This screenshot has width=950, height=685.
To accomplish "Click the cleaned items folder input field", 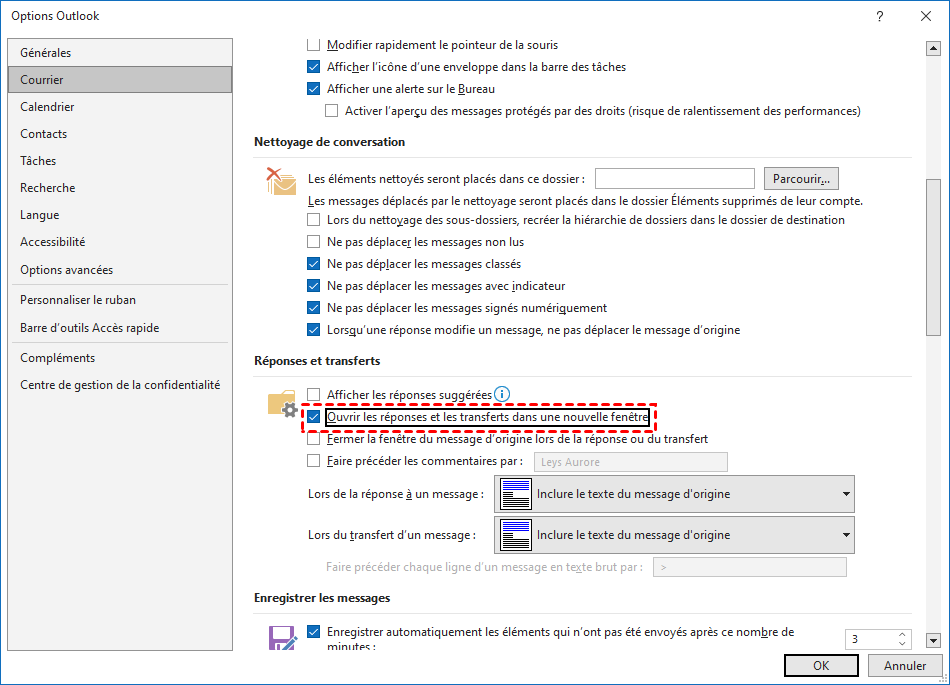I will tap(674, 179).
